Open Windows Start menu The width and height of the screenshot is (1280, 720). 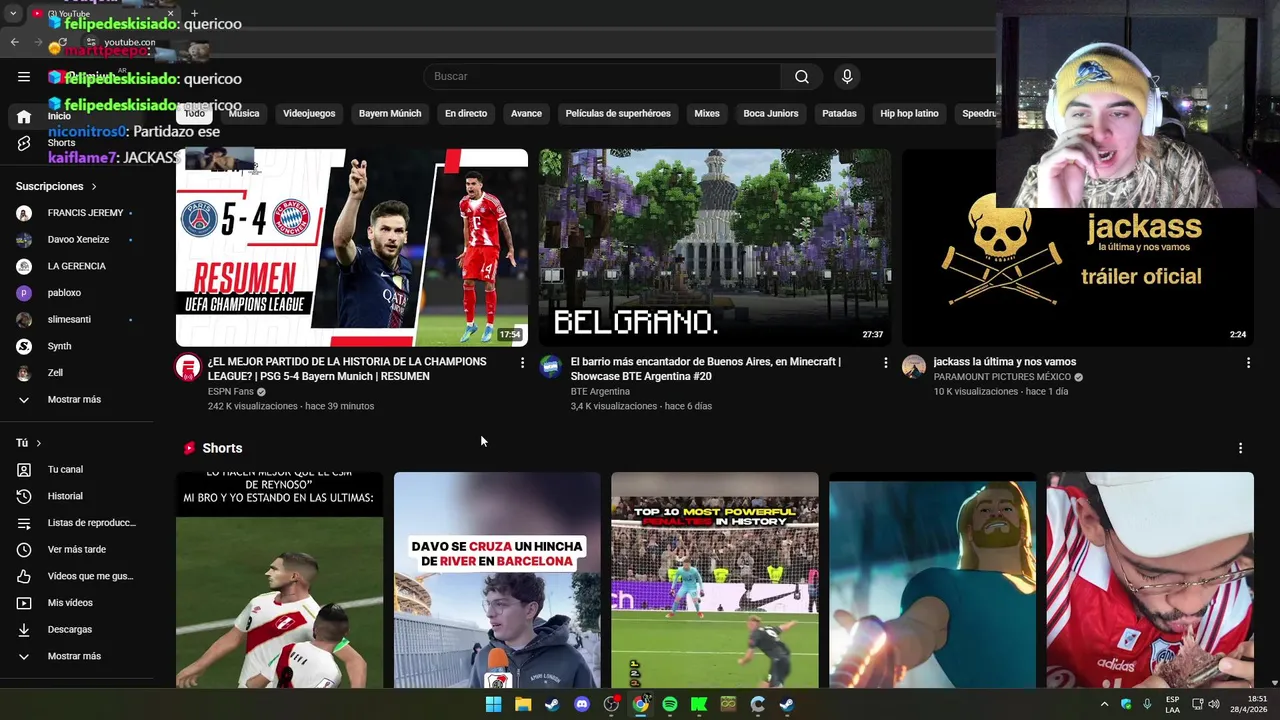click(493, 704)
